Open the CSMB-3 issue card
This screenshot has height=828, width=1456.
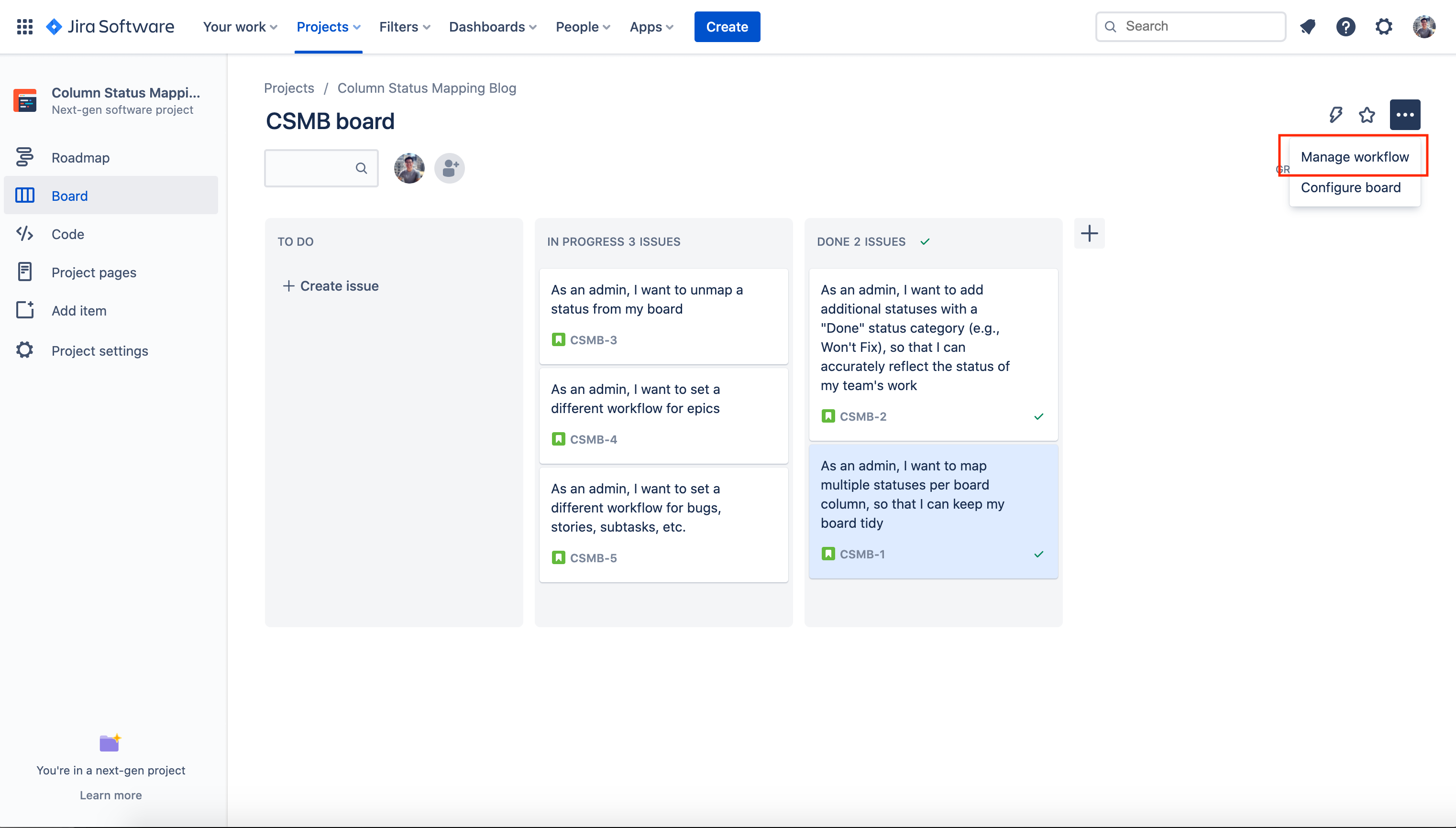pos(663,316)
